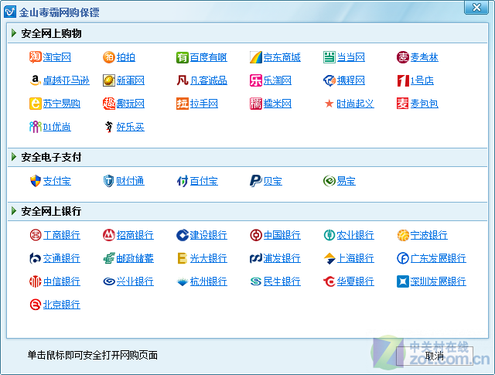Screen dimensions: 495x375
Task: Click the 财付通 shield icon
Action: (x=109, y=181)
